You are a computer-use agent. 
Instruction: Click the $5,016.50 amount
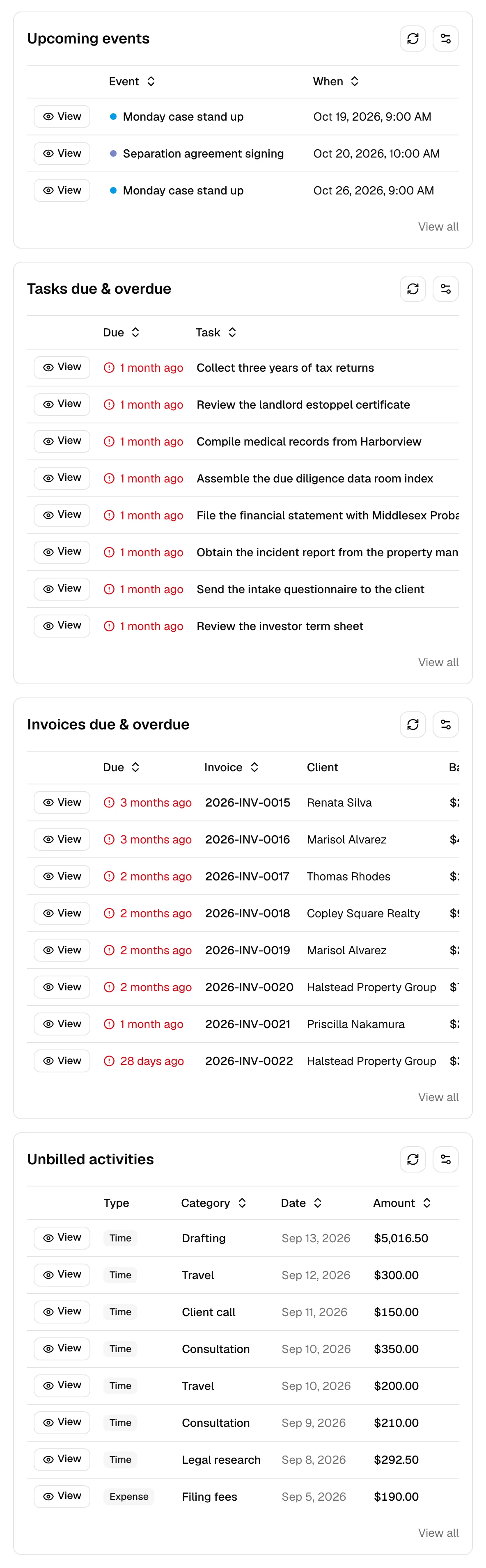pos(401,1239)
